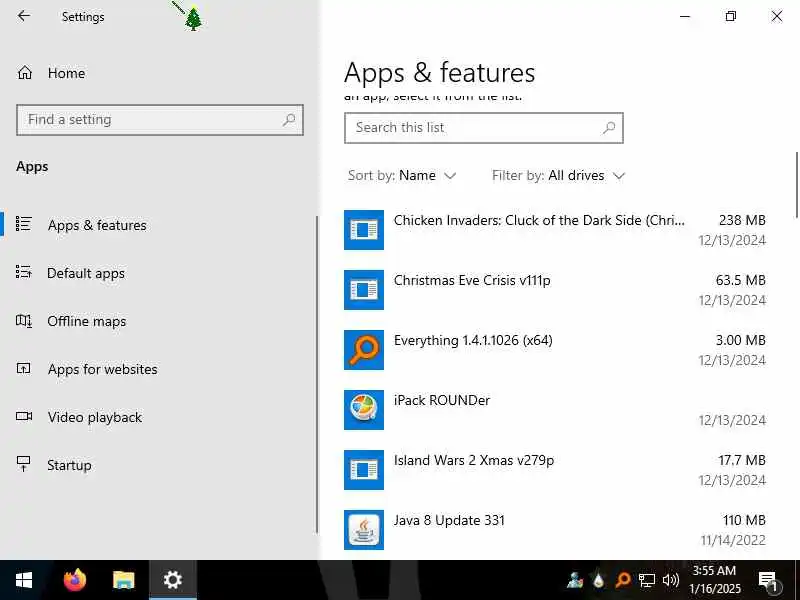This screenshot has height=600, width=800.
Task: Open File Explorer from the taskbar
Action: click(x=123, y=580)
